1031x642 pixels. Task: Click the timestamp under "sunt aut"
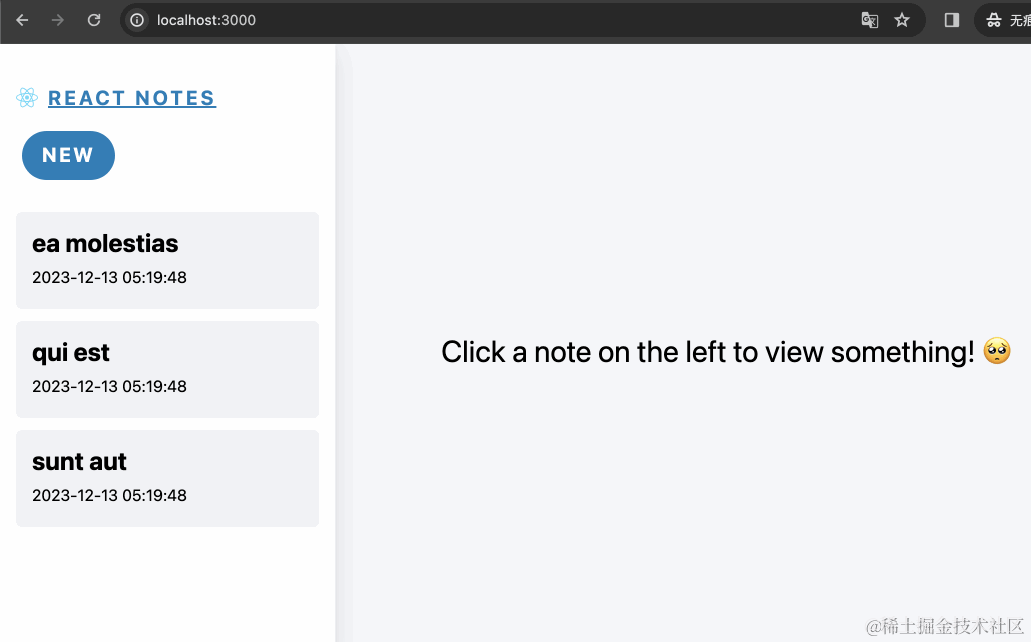pyautogui.click(x=109, y=496)
